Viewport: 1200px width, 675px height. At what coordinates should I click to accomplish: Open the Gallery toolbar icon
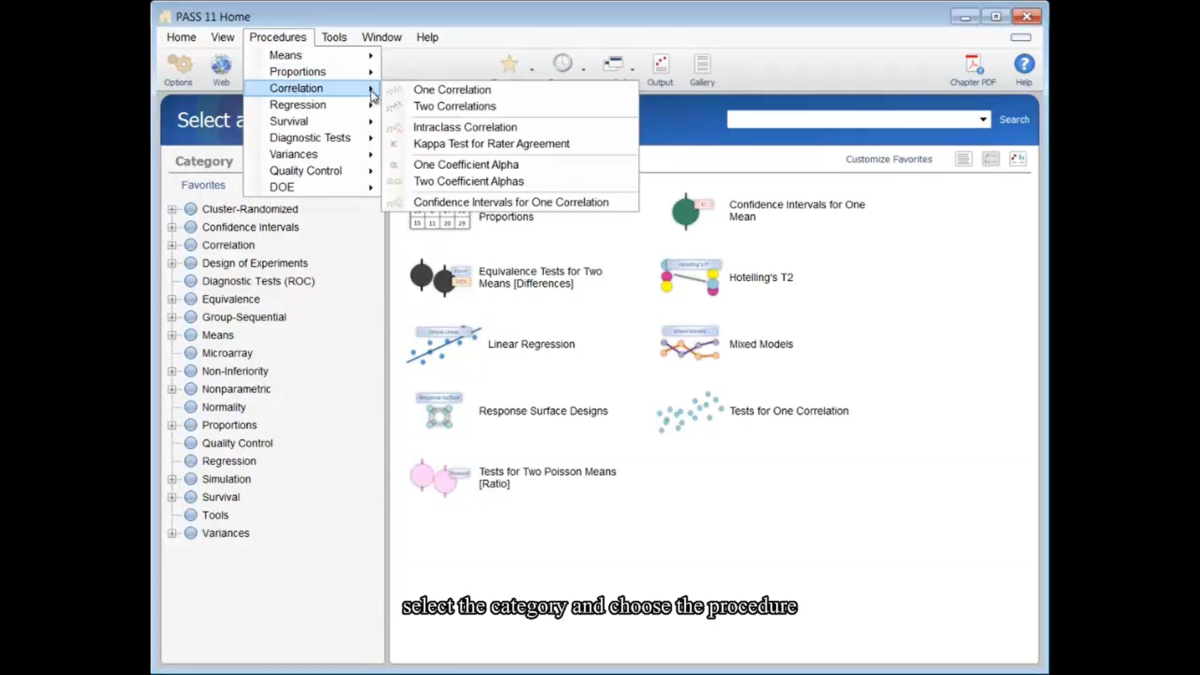pos(702,64)
